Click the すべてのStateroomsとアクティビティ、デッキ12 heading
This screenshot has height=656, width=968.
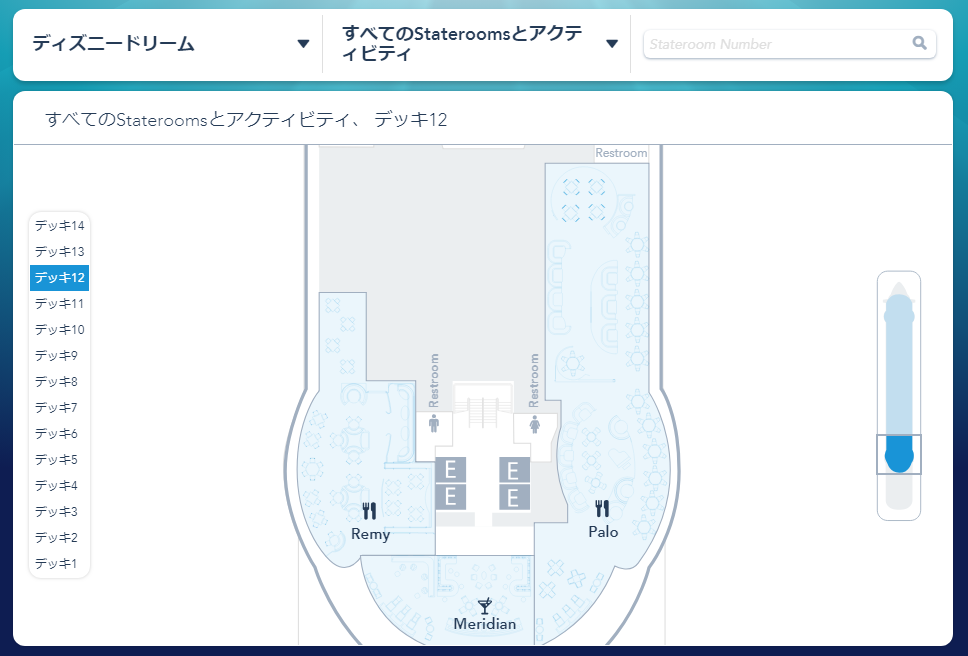246,119
